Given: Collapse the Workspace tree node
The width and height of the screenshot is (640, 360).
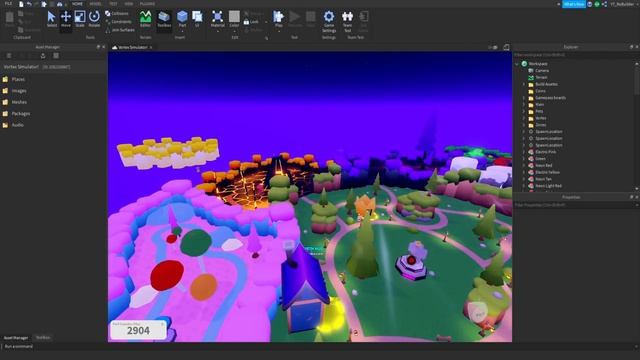Looking at the screenshot, I should pos(517,64).
